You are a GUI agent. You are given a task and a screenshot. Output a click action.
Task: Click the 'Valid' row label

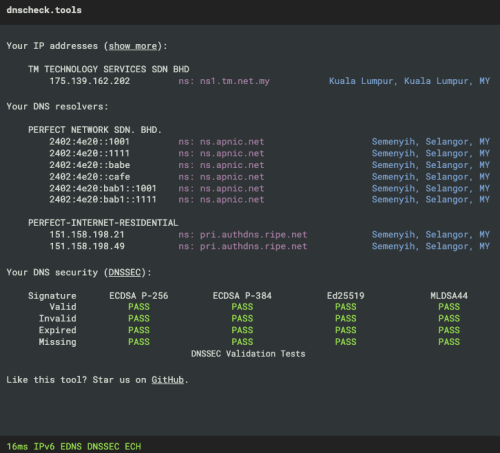click(63, 307)
